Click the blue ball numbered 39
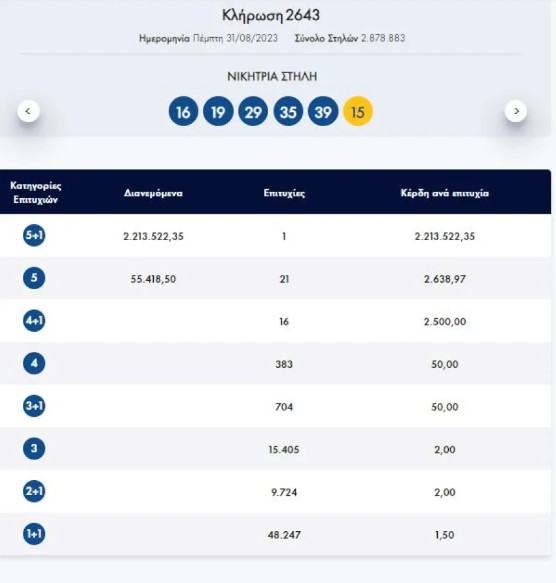The image size is (556, 583). click(323, 111)
